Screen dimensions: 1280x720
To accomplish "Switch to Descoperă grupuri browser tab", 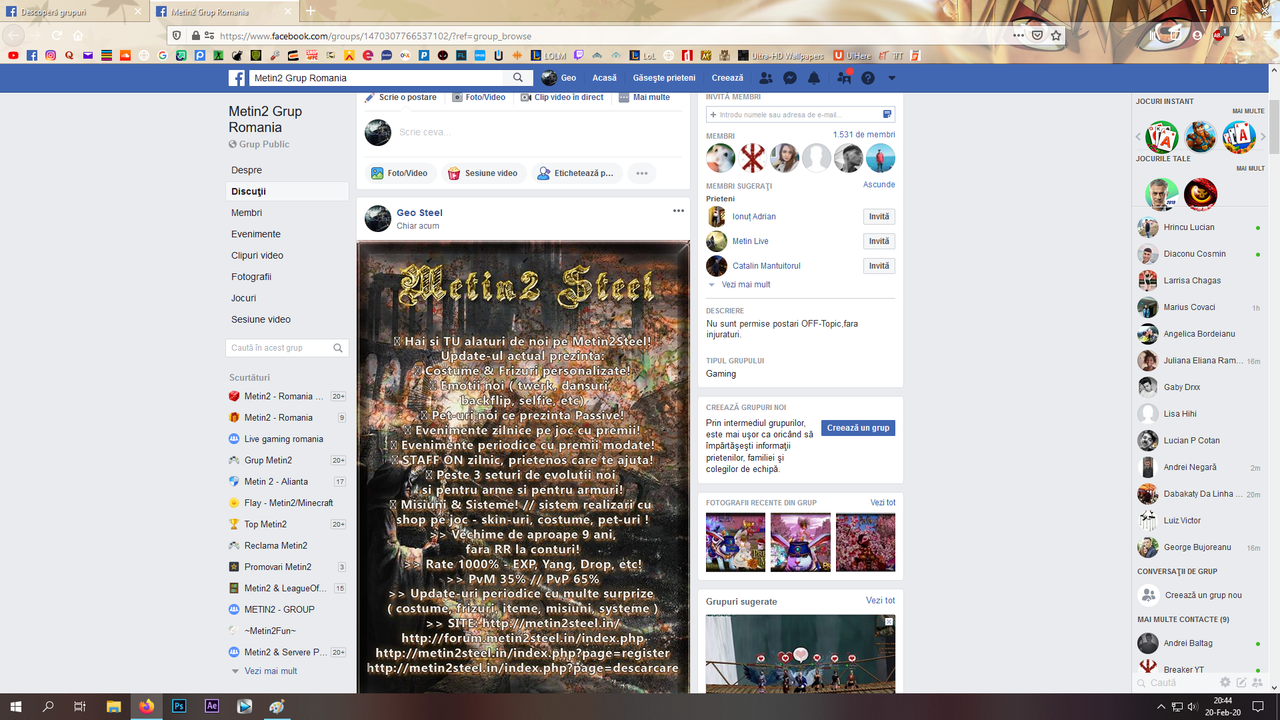I will [x=76, y=11].
